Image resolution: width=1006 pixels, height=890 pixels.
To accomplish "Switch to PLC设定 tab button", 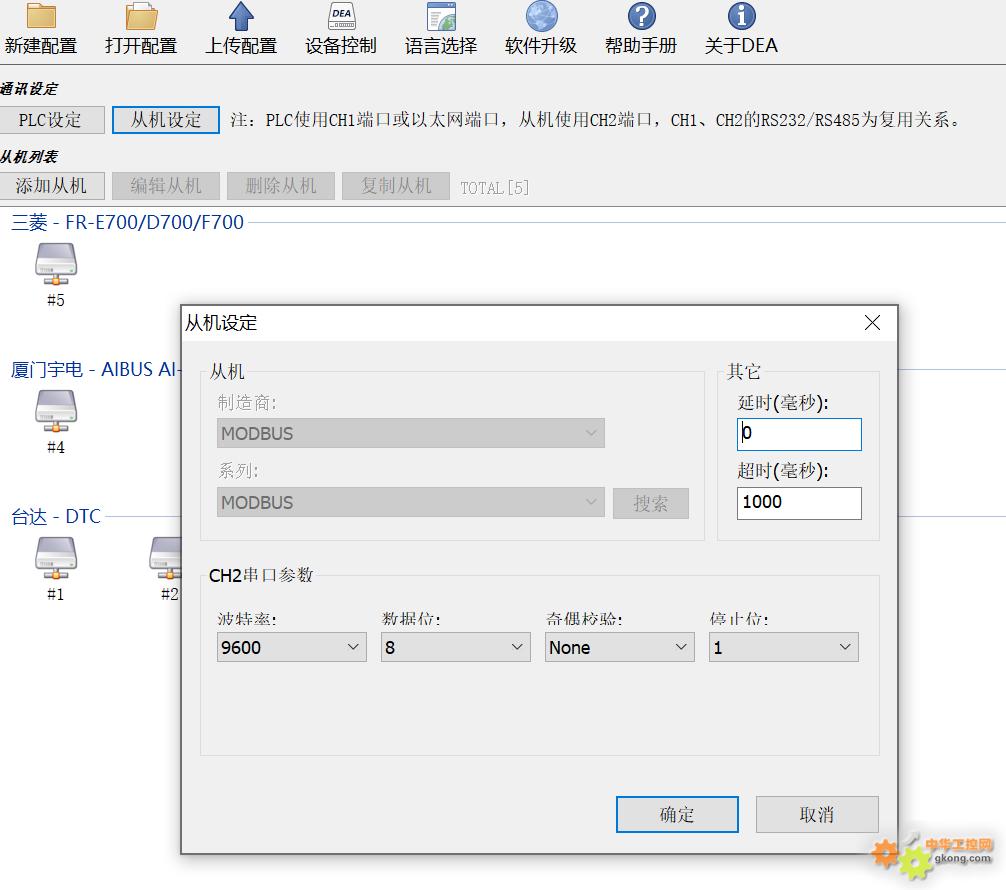I will [x=52, y=120].
